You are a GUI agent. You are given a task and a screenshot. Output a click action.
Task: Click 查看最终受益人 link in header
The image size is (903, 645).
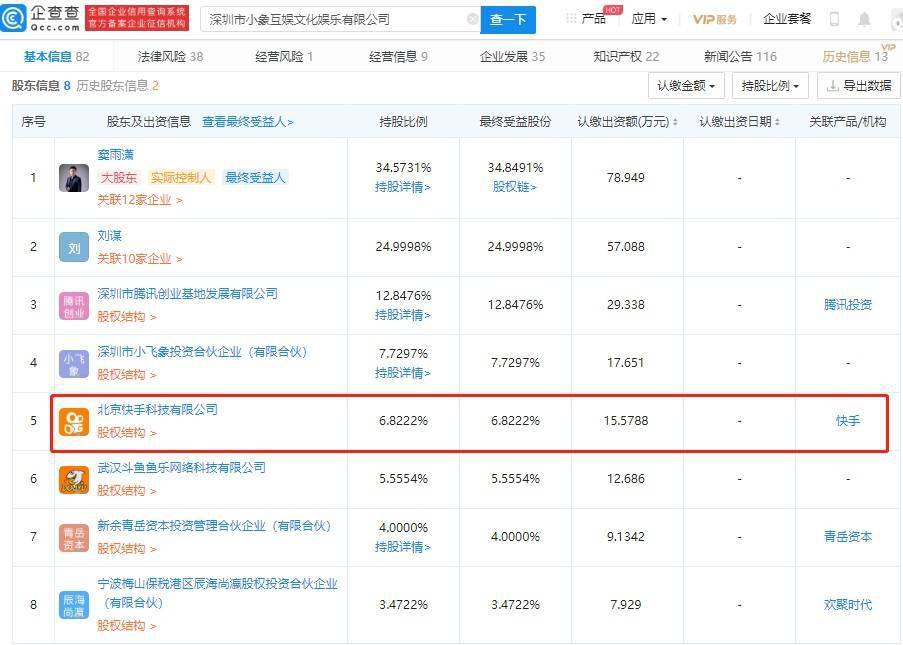pyautogui.click(x=248, y=122)
